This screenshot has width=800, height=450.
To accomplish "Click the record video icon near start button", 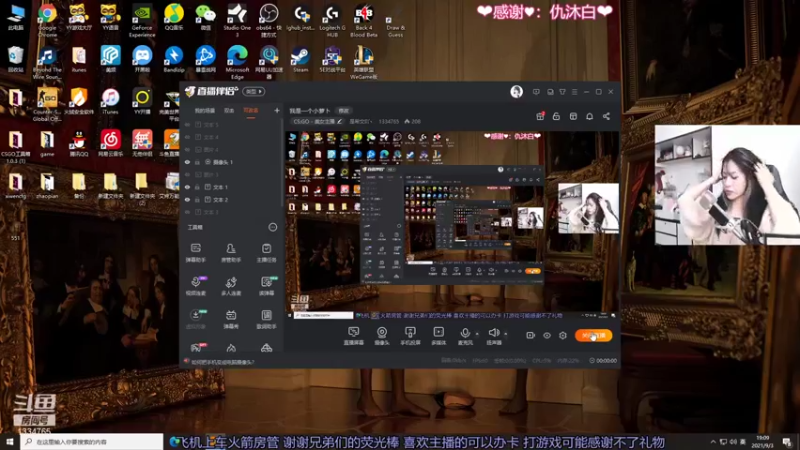I will tap(530, 335).
